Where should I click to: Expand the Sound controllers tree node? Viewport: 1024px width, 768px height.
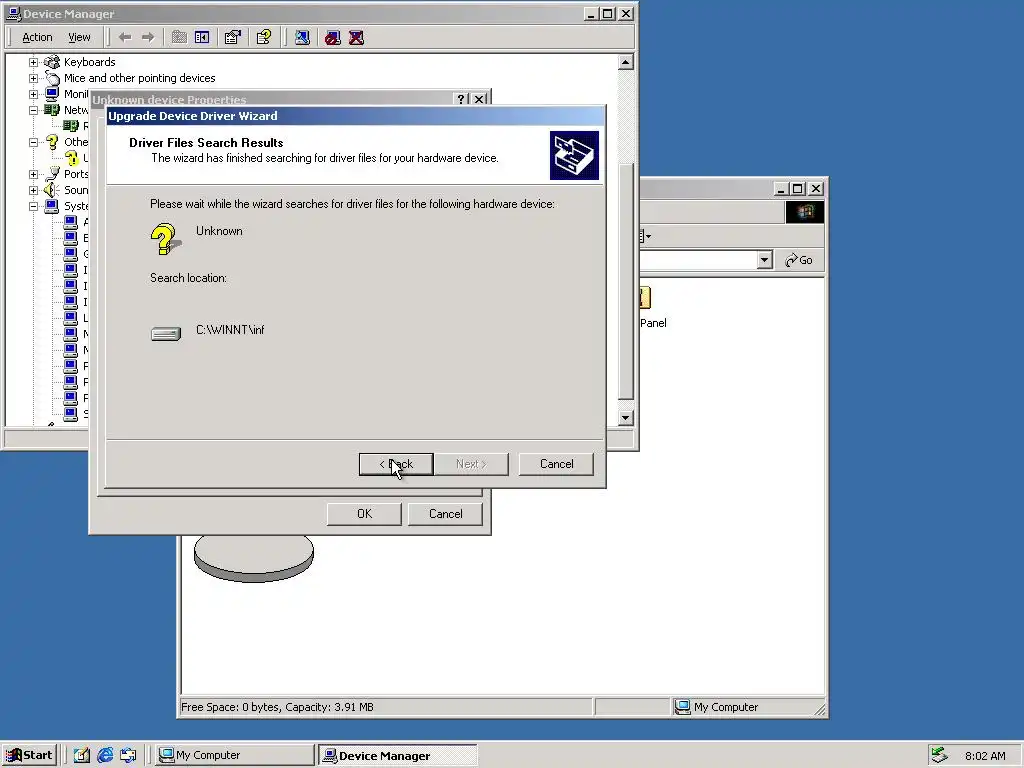(33, 190)
